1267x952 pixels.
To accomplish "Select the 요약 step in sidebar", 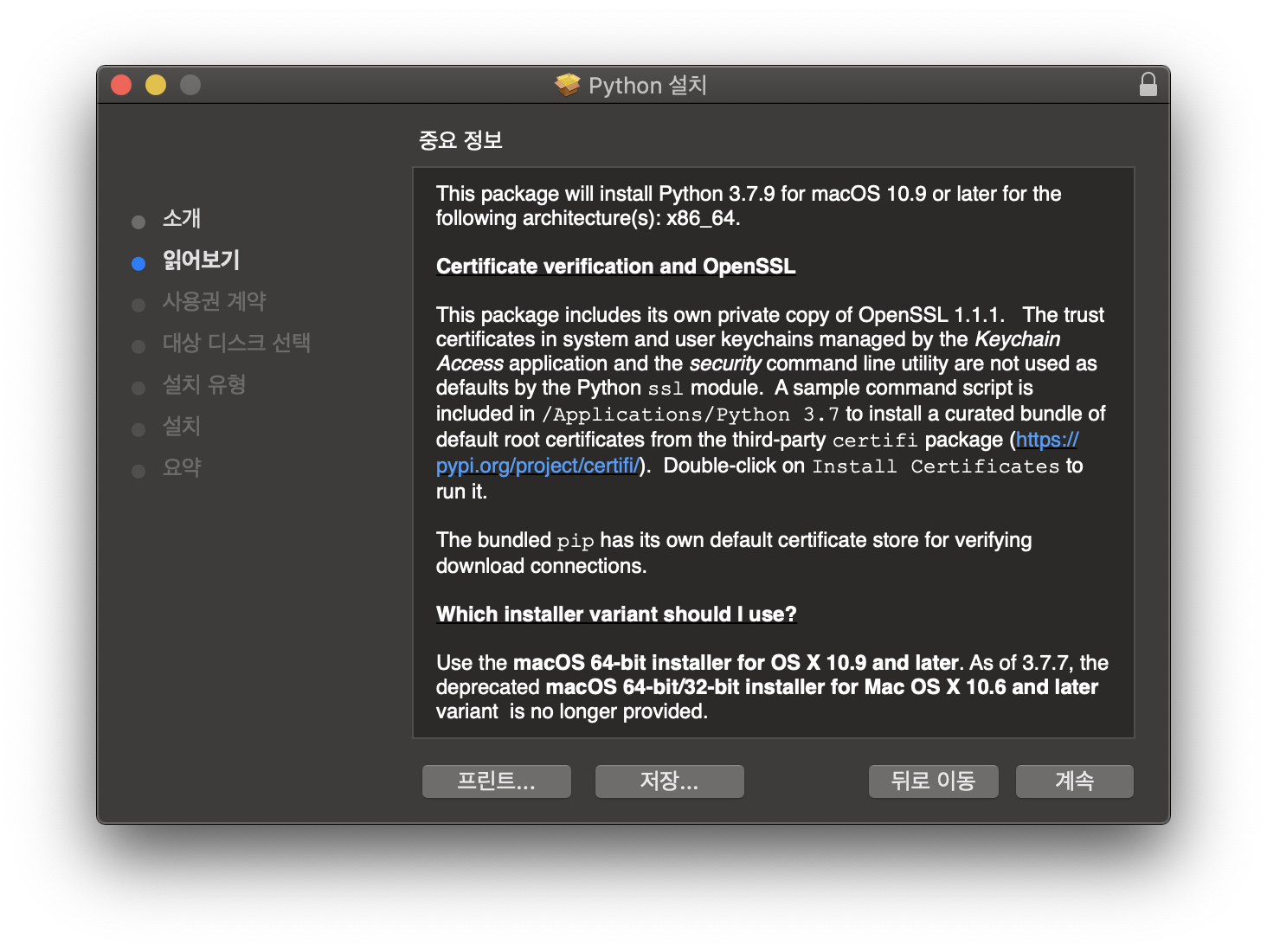I will [182, 467].
